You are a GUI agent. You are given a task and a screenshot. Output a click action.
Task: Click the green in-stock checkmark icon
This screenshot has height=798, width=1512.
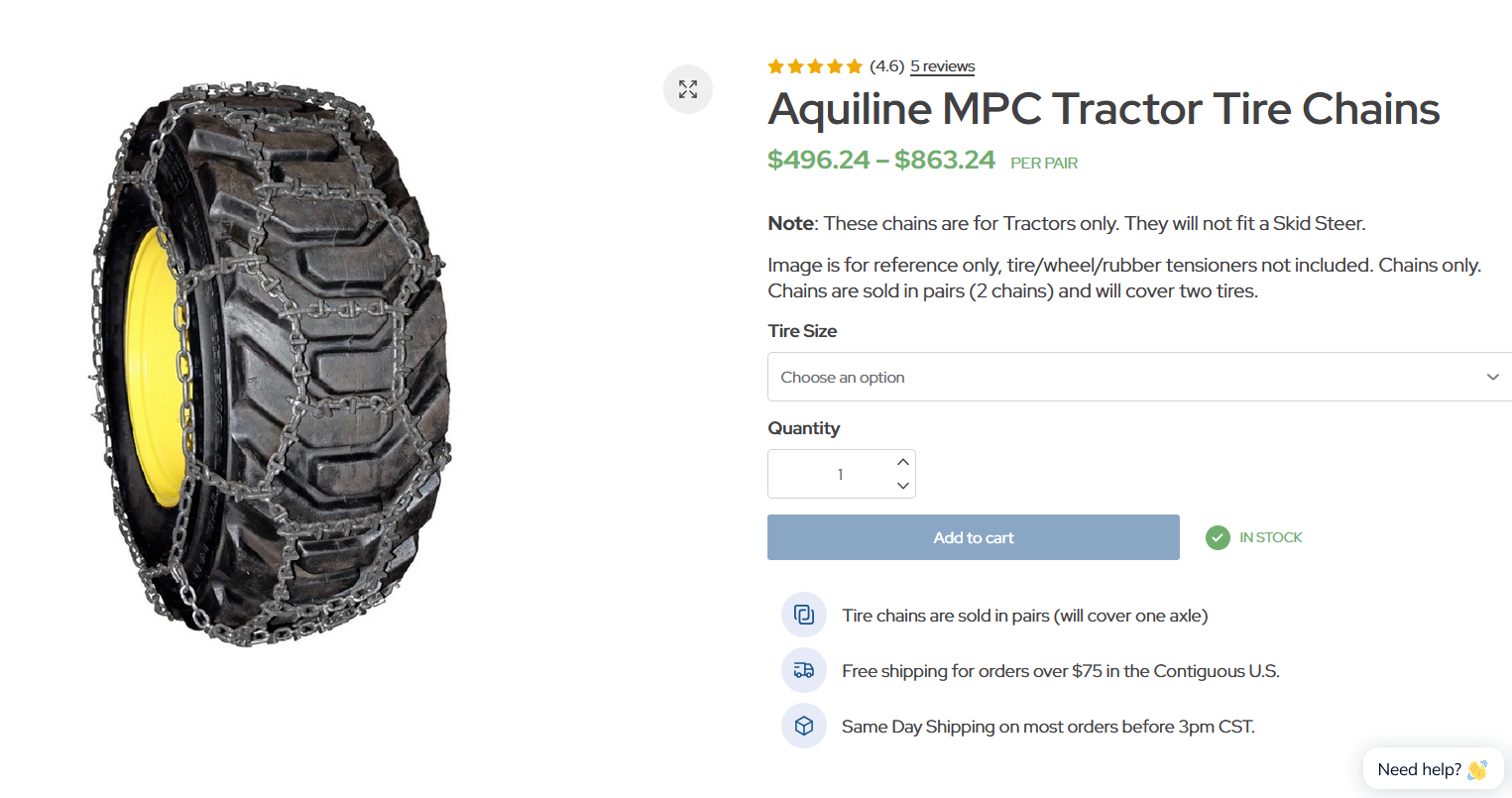tap(1218, 537)
